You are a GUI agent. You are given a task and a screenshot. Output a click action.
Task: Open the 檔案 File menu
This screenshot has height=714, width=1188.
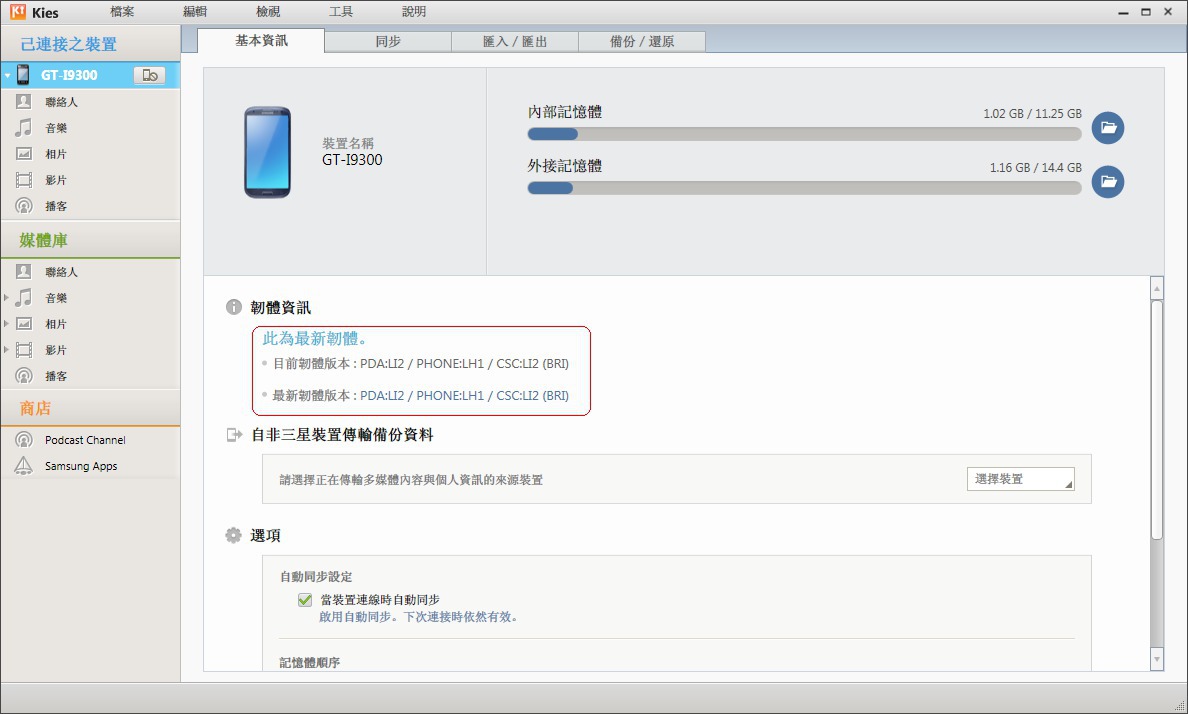tap(122, 11)
